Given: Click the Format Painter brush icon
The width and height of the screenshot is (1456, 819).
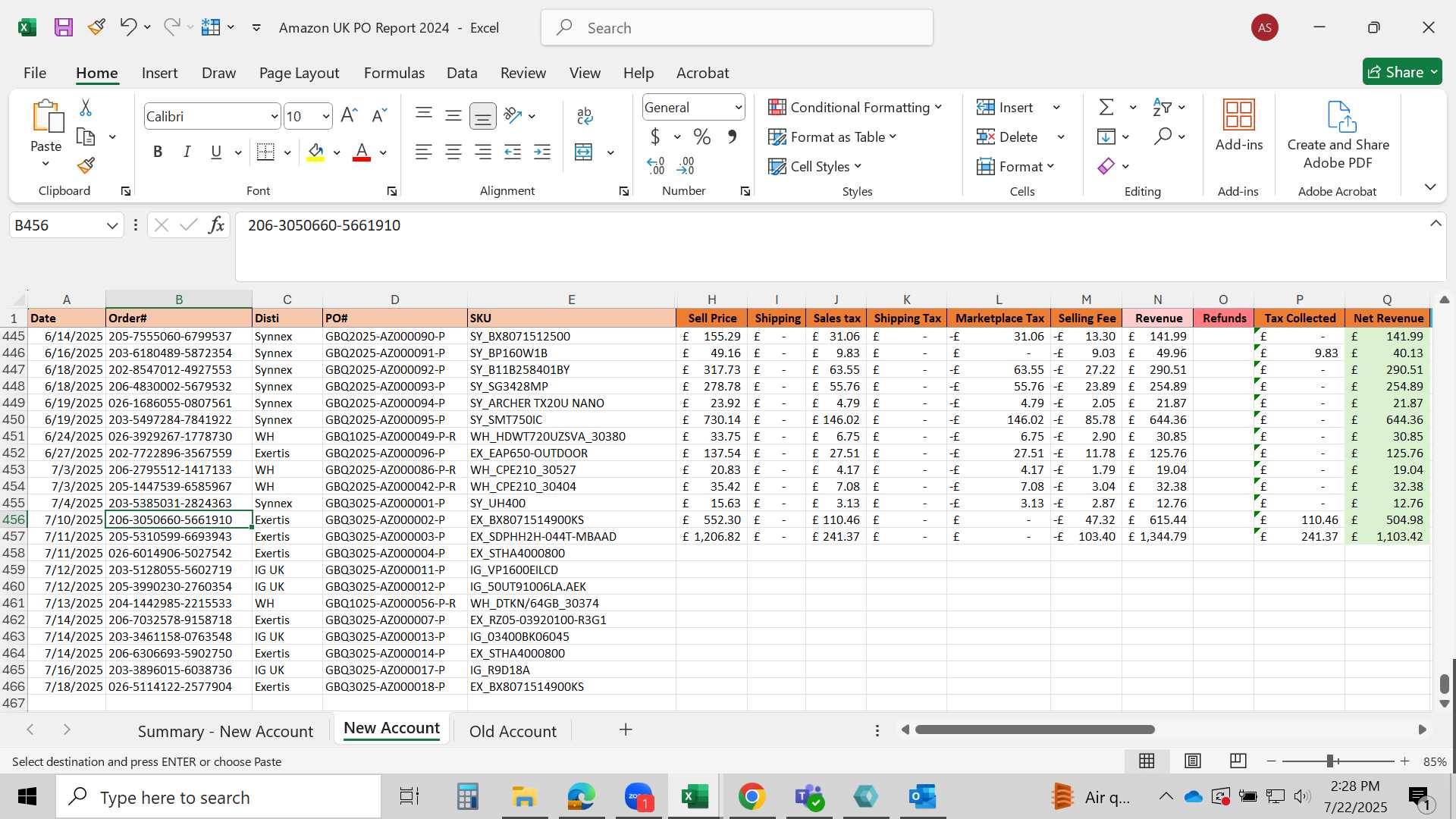Looking at the screenshot, I should (x=86, y=165).
